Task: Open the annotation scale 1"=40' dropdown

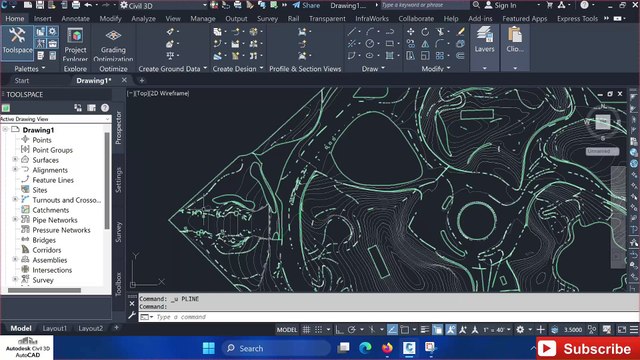Action: tap(497, 329)
